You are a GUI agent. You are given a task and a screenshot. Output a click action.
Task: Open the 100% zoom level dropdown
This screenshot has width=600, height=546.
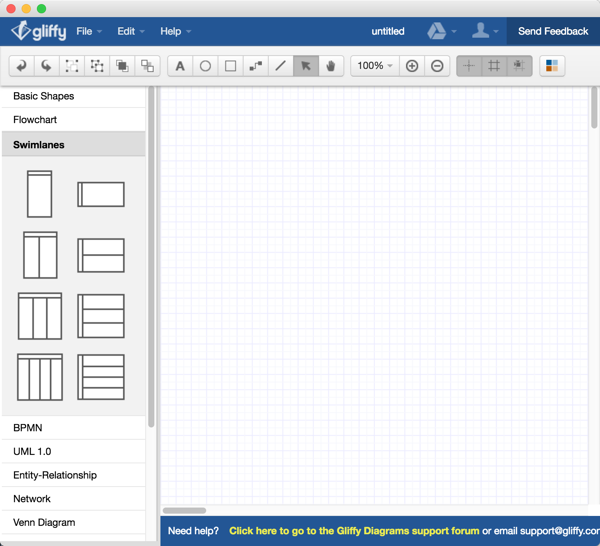375,66
